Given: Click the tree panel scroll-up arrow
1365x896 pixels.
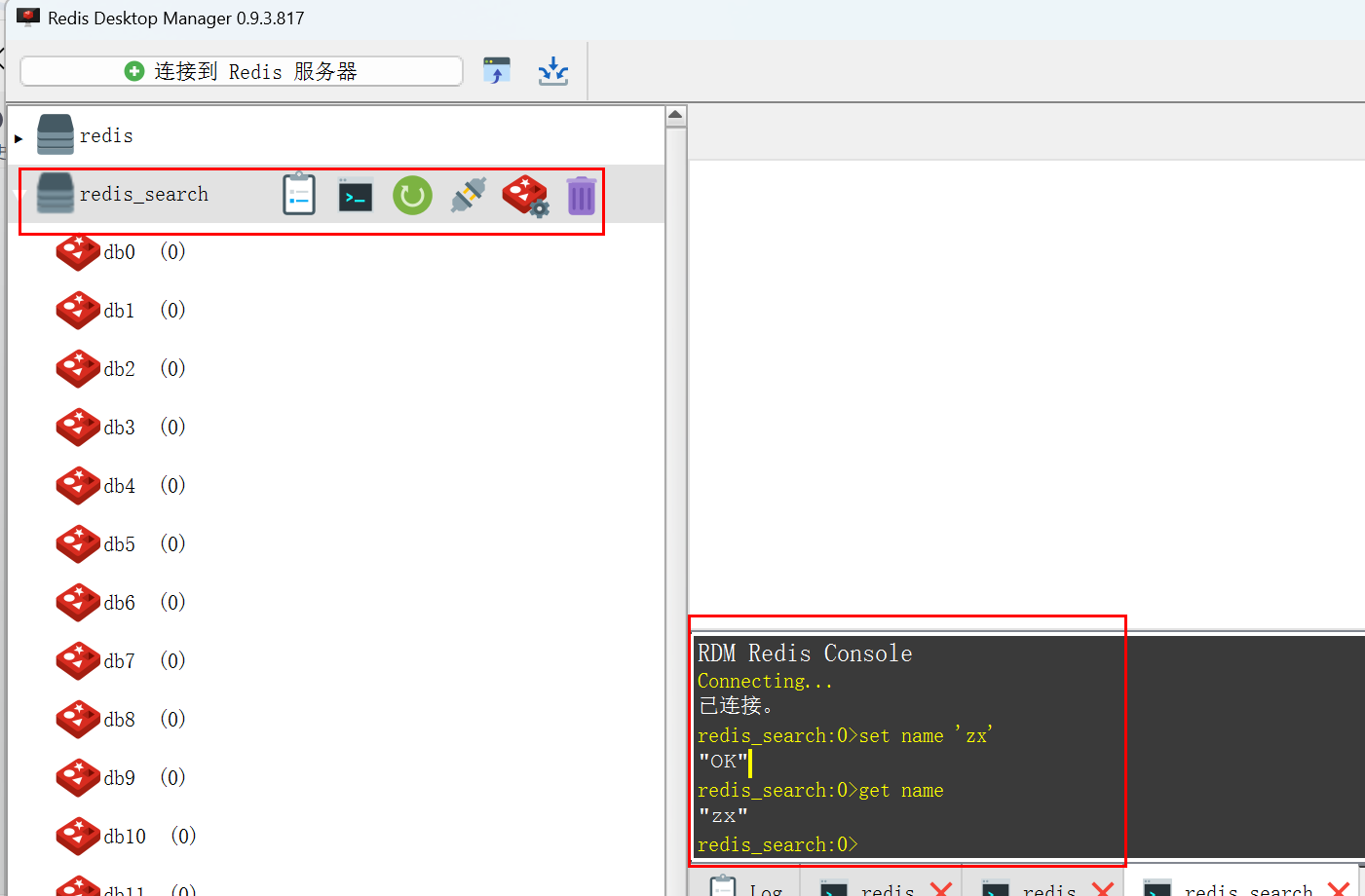Looking at the screenshot, I should pos(676,116).
